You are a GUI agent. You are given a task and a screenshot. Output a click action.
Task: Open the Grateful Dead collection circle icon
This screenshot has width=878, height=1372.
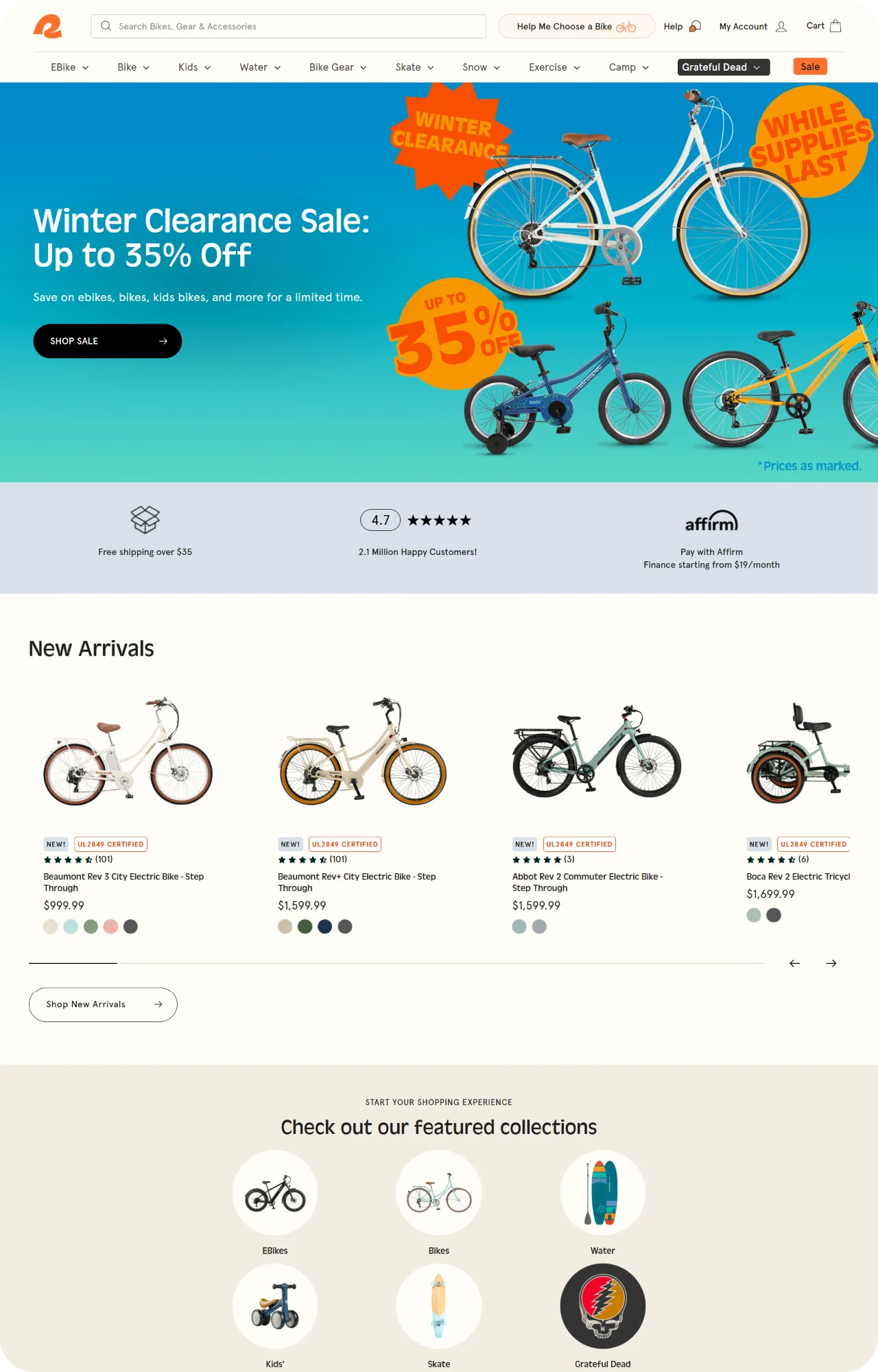(603, 1306)
